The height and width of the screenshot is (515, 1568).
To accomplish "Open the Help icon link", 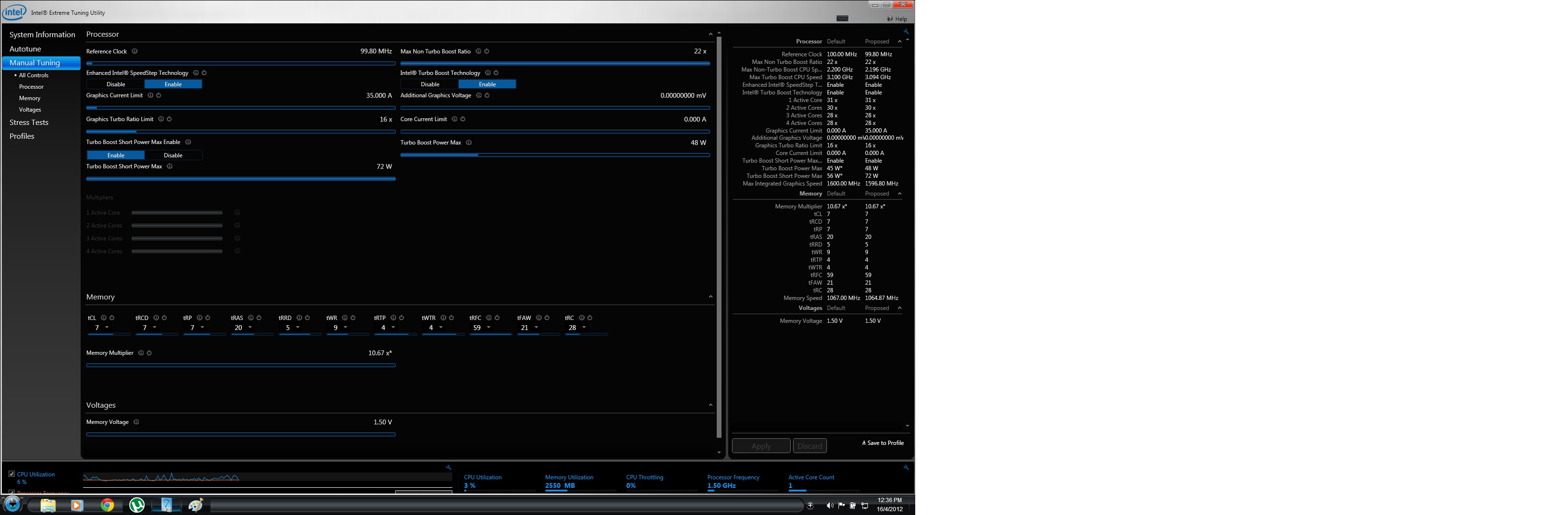I will pos(897,19).
